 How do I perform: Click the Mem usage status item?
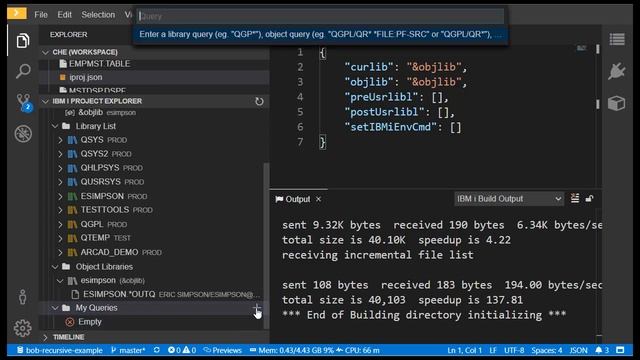291,350
